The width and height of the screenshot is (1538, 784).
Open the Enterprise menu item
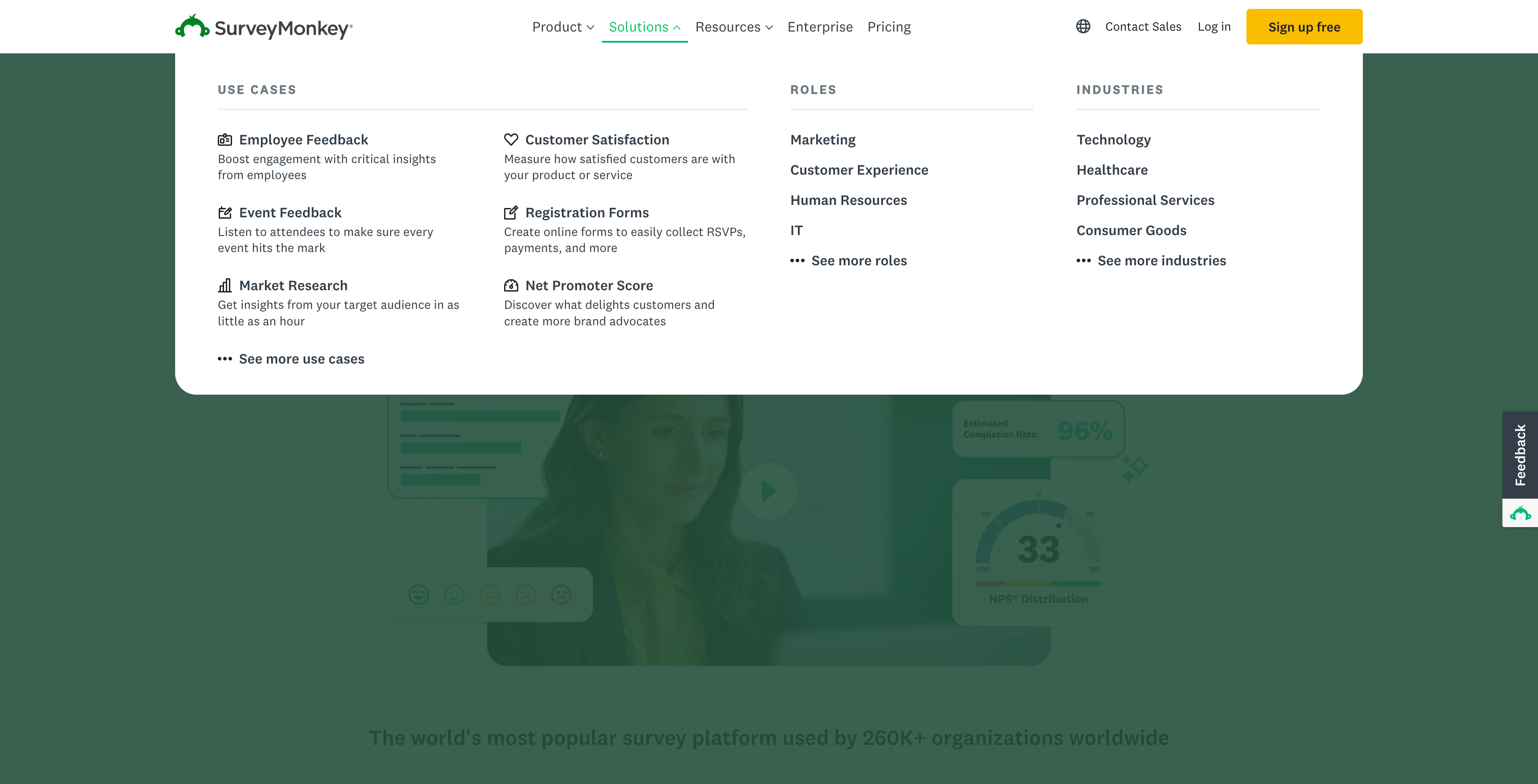(x=819, y=27)
